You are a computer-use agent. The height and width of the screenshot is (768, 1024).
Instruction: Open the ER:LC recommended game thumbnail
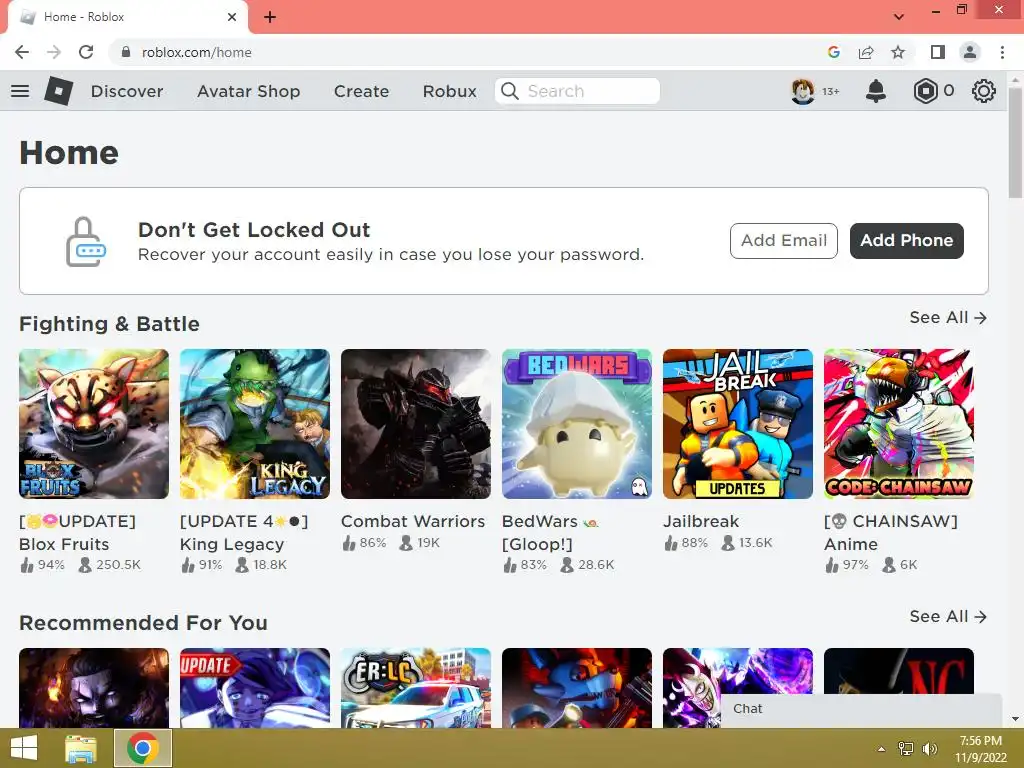click(x=416, y=688)
